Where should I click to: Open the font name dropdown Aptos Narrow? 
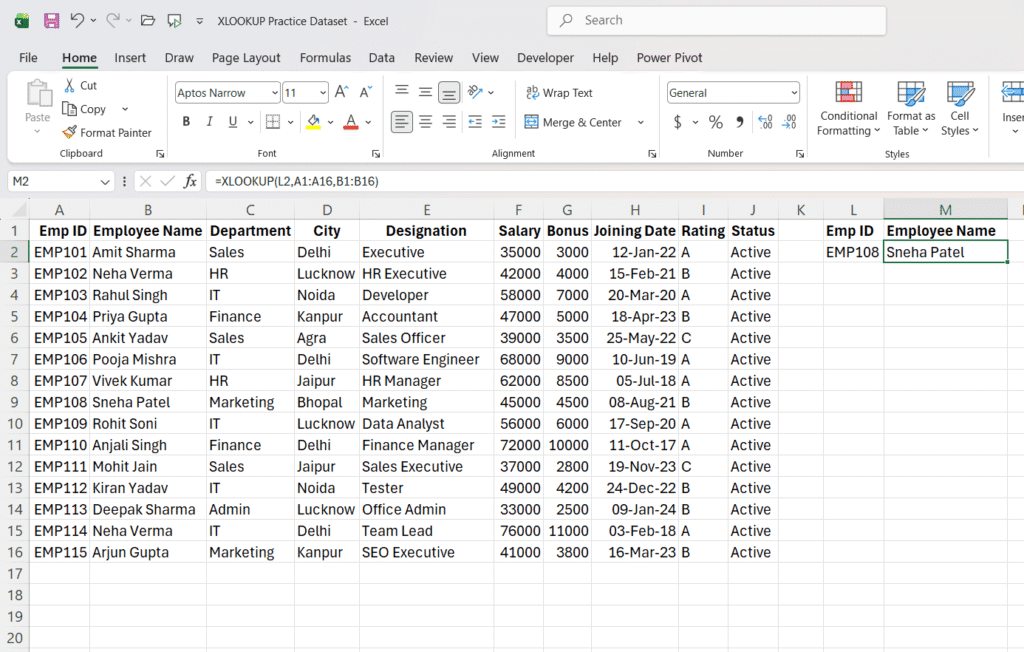(x=274, y=93)
